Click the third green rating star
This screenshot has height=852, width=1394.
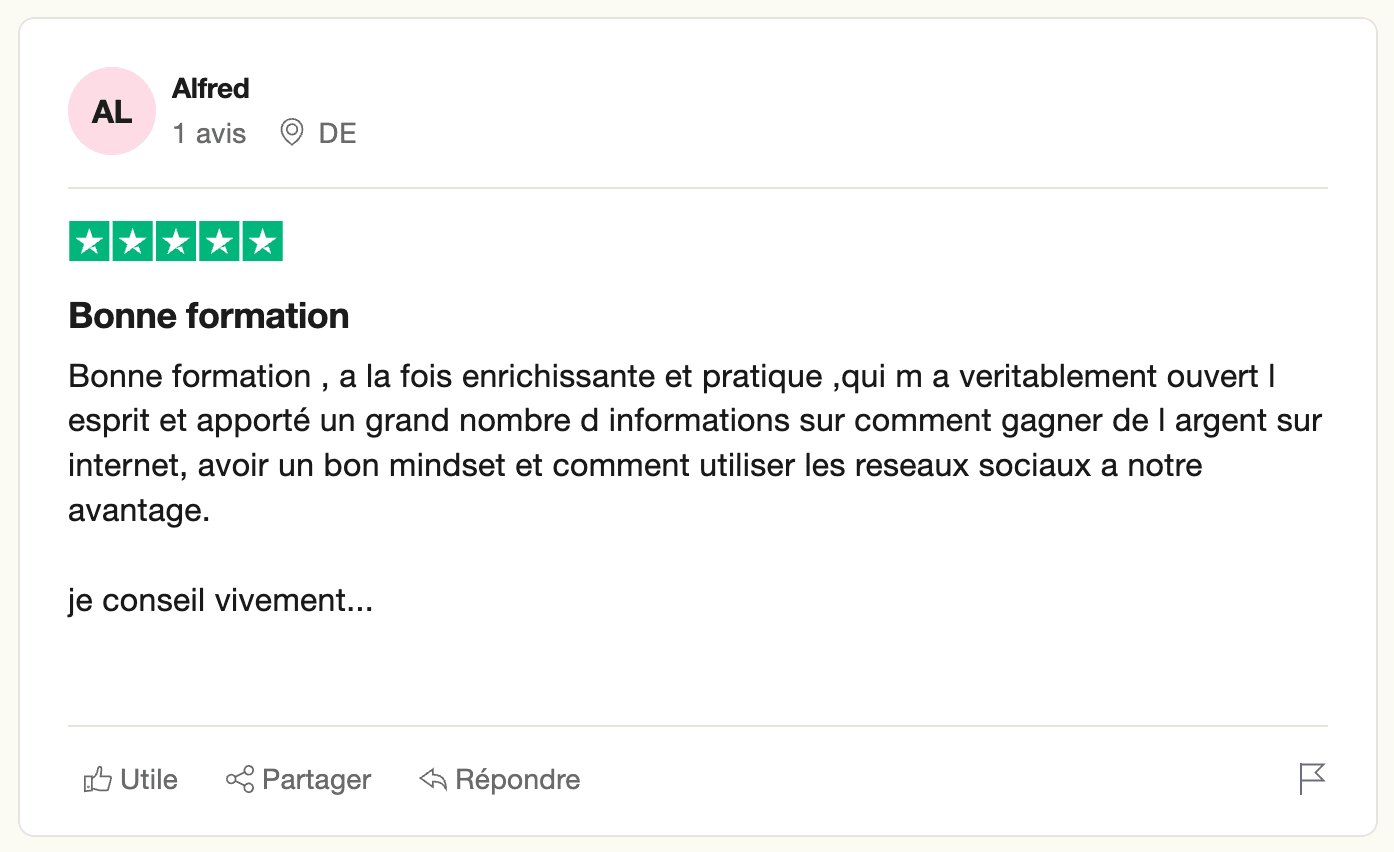(176, 242)
